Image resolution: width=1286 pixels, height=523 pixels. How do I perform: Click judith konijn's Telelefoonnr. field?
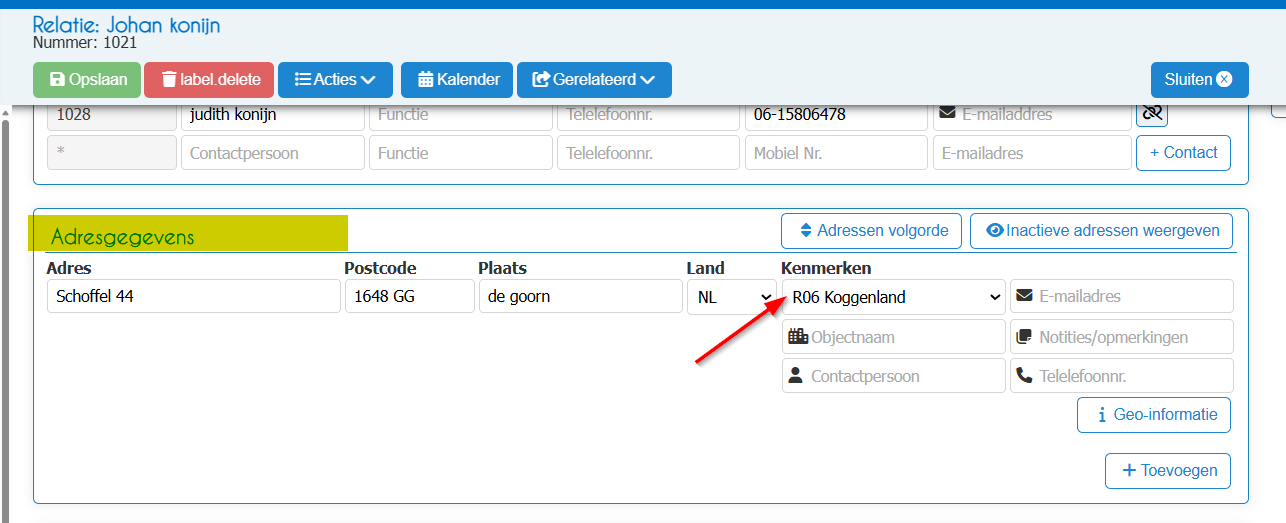[648, 114]
